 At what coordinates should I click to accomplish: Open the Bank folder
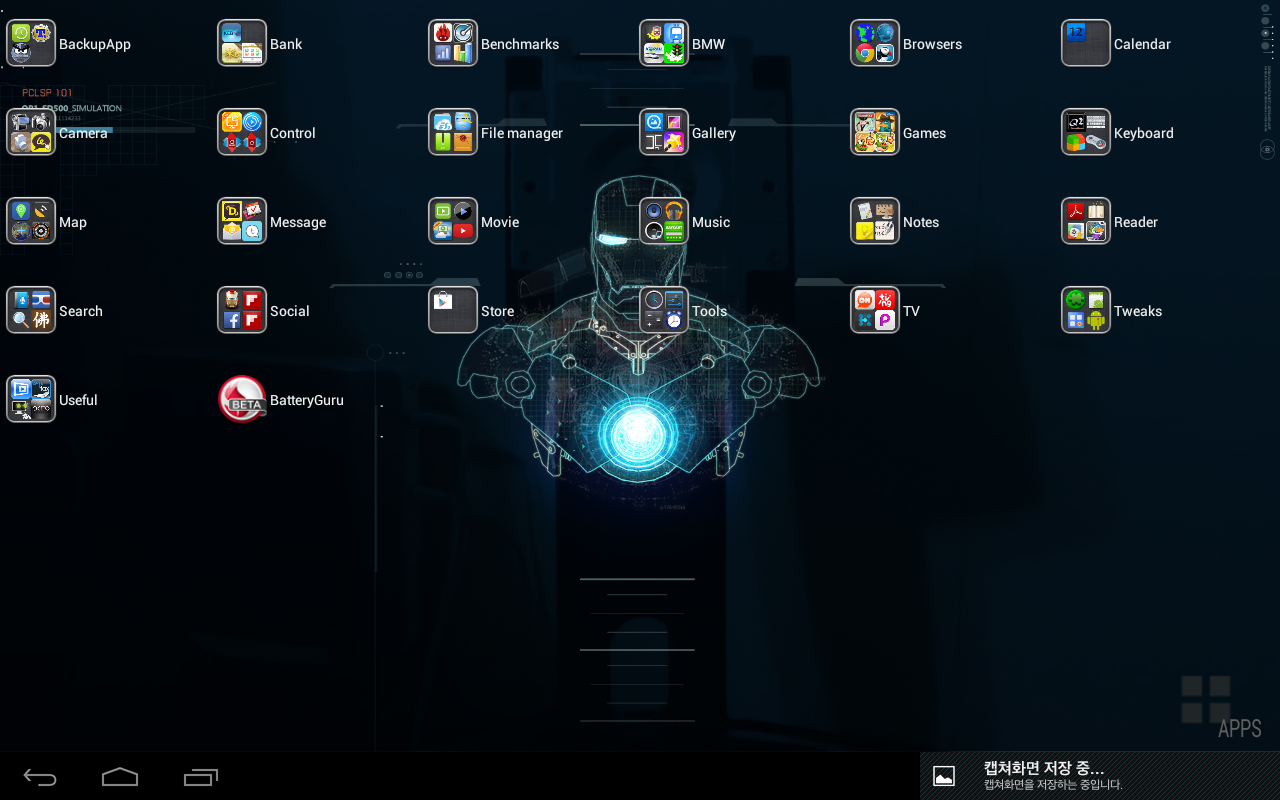[x=242, y=44]
